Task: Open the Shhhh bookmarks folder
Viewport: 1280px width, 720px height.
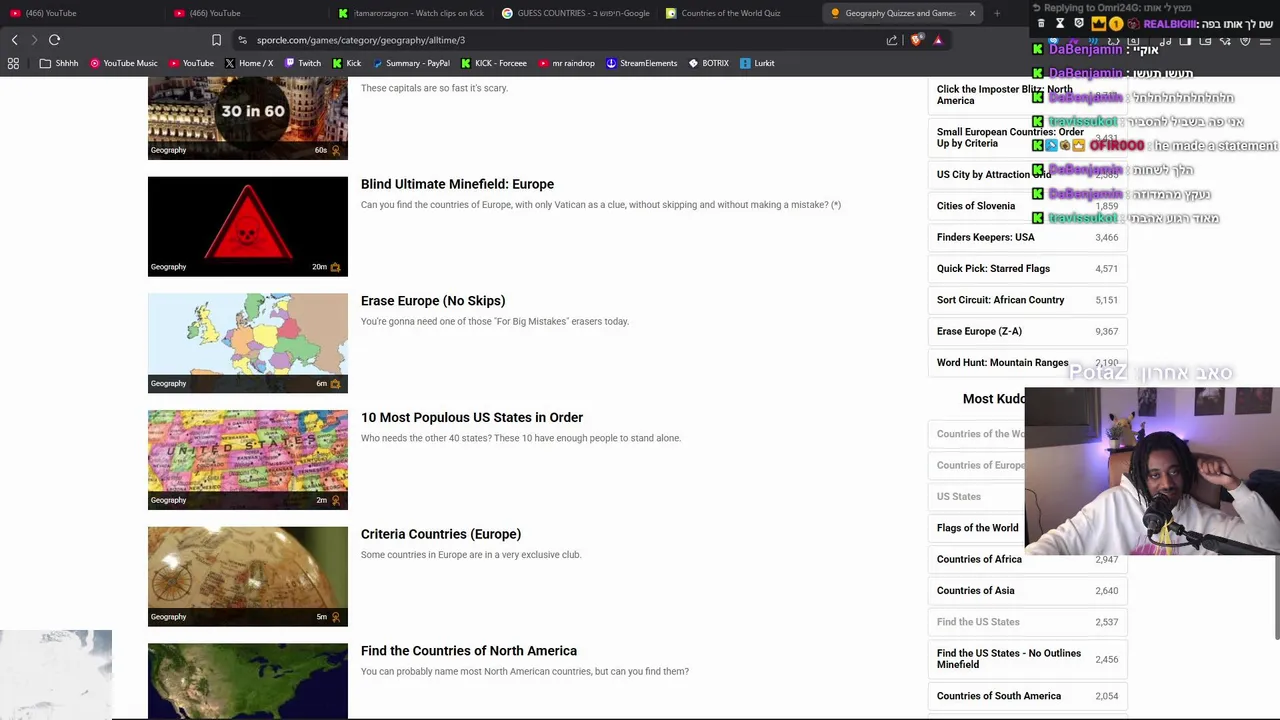Action: tap(59, 63)
